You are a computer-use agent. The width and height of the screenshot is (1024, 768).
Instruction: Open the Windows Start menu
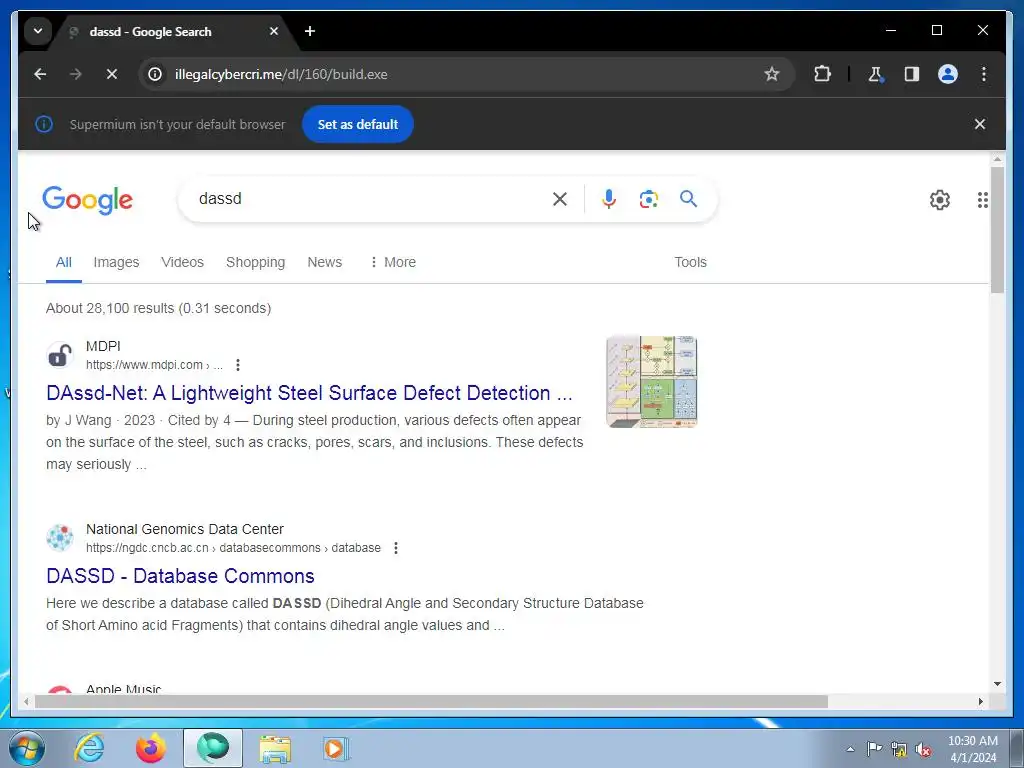pos(27,748)
